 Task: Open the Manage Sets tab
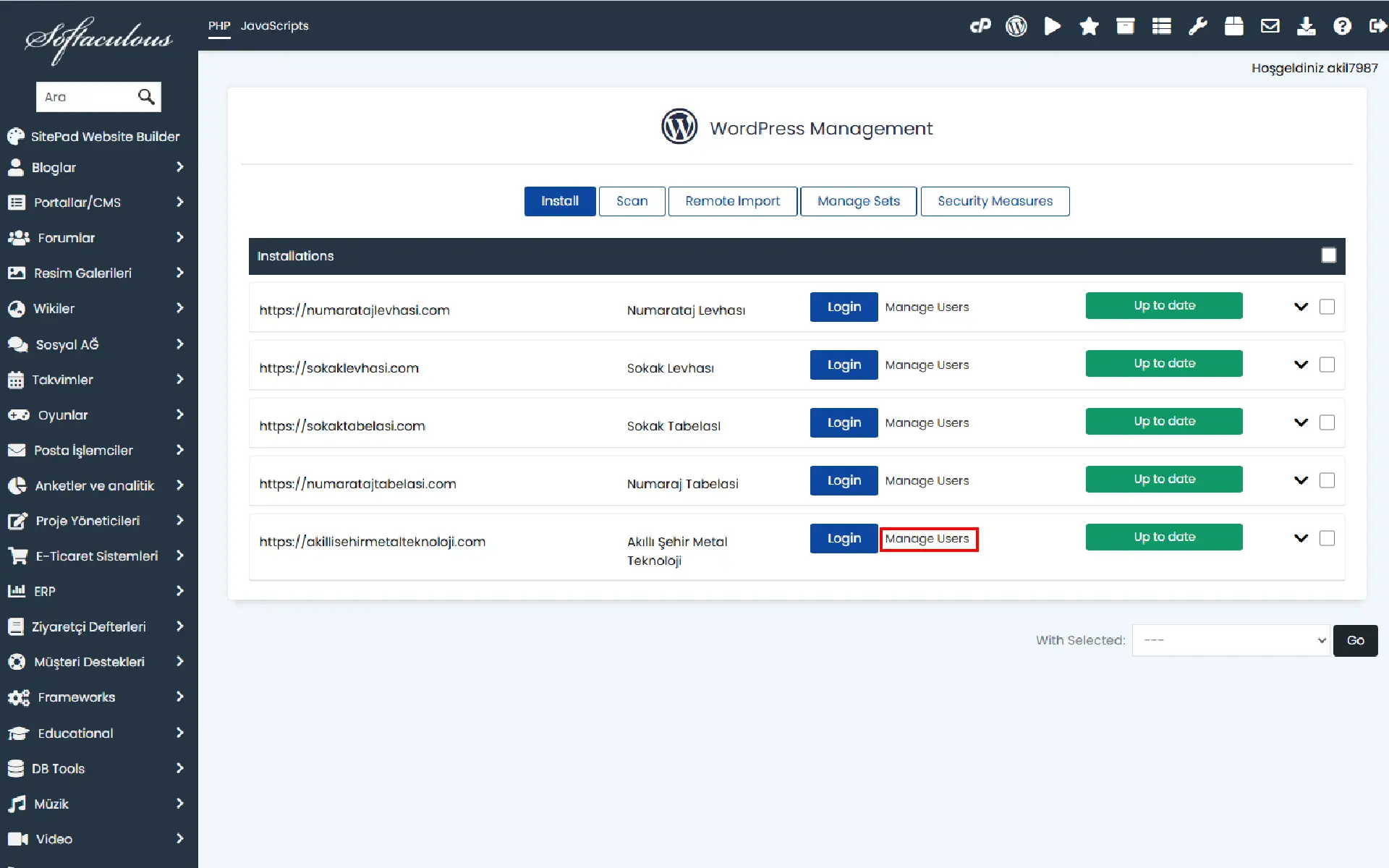(x=859, y=201)
